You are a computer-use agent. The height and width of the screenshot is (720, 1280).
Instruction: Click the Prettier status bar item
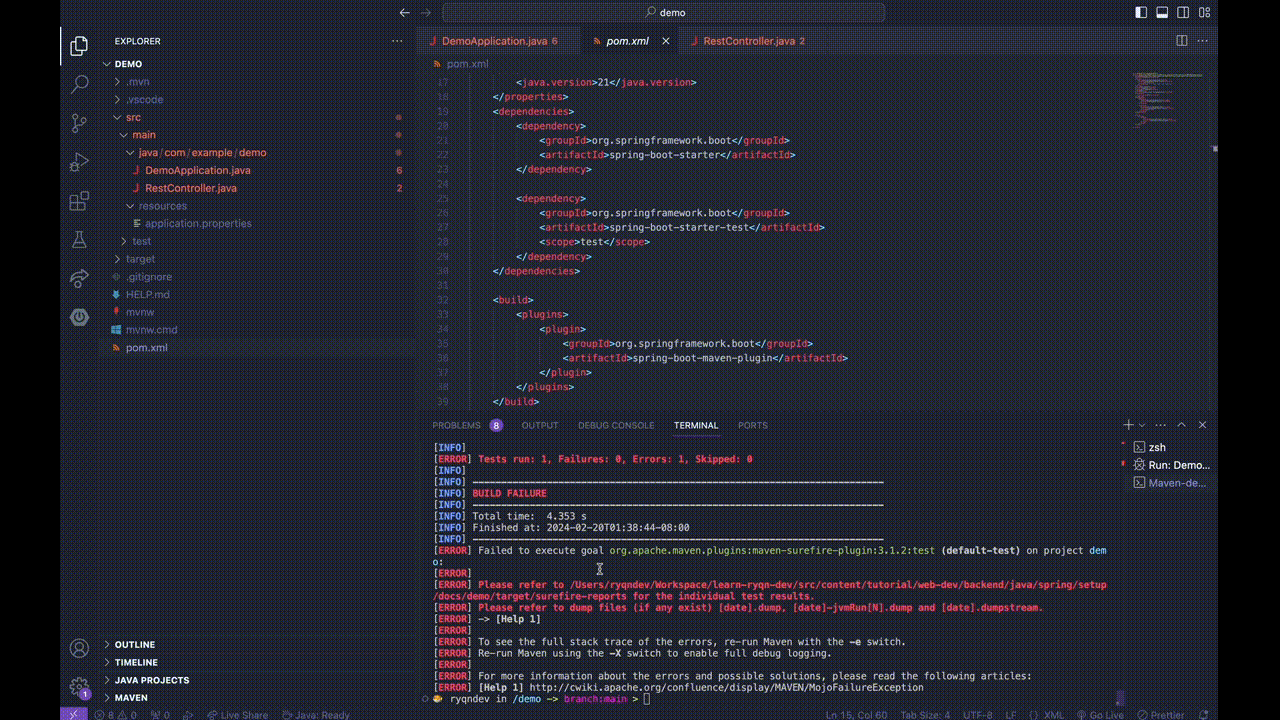point(1160,714)
